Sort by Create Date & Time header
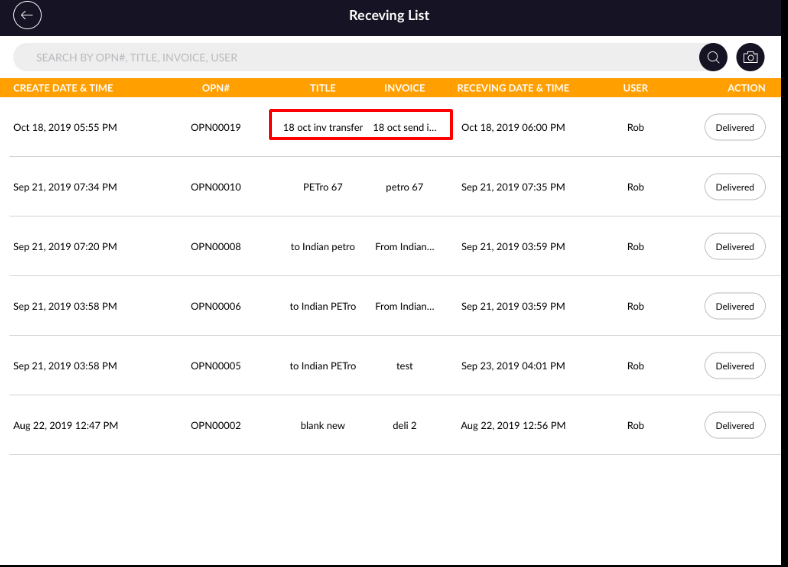Viewport: 788px width, 567px height. 63,88
